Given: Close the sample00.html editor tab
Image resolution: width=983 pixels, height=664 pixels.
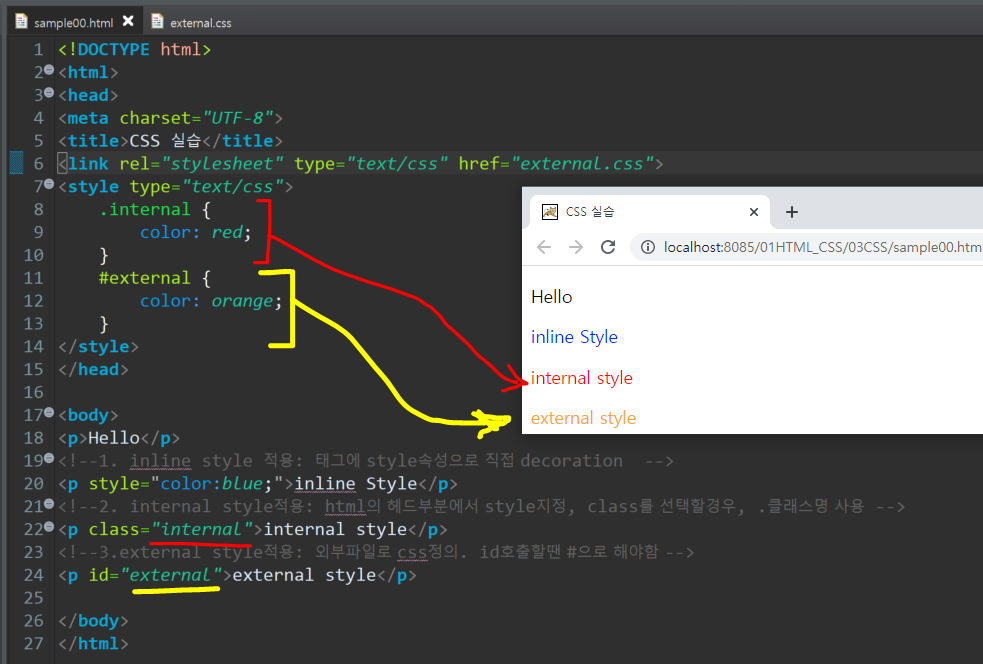Looking at the screenshot, I should [x=128, y=21].
